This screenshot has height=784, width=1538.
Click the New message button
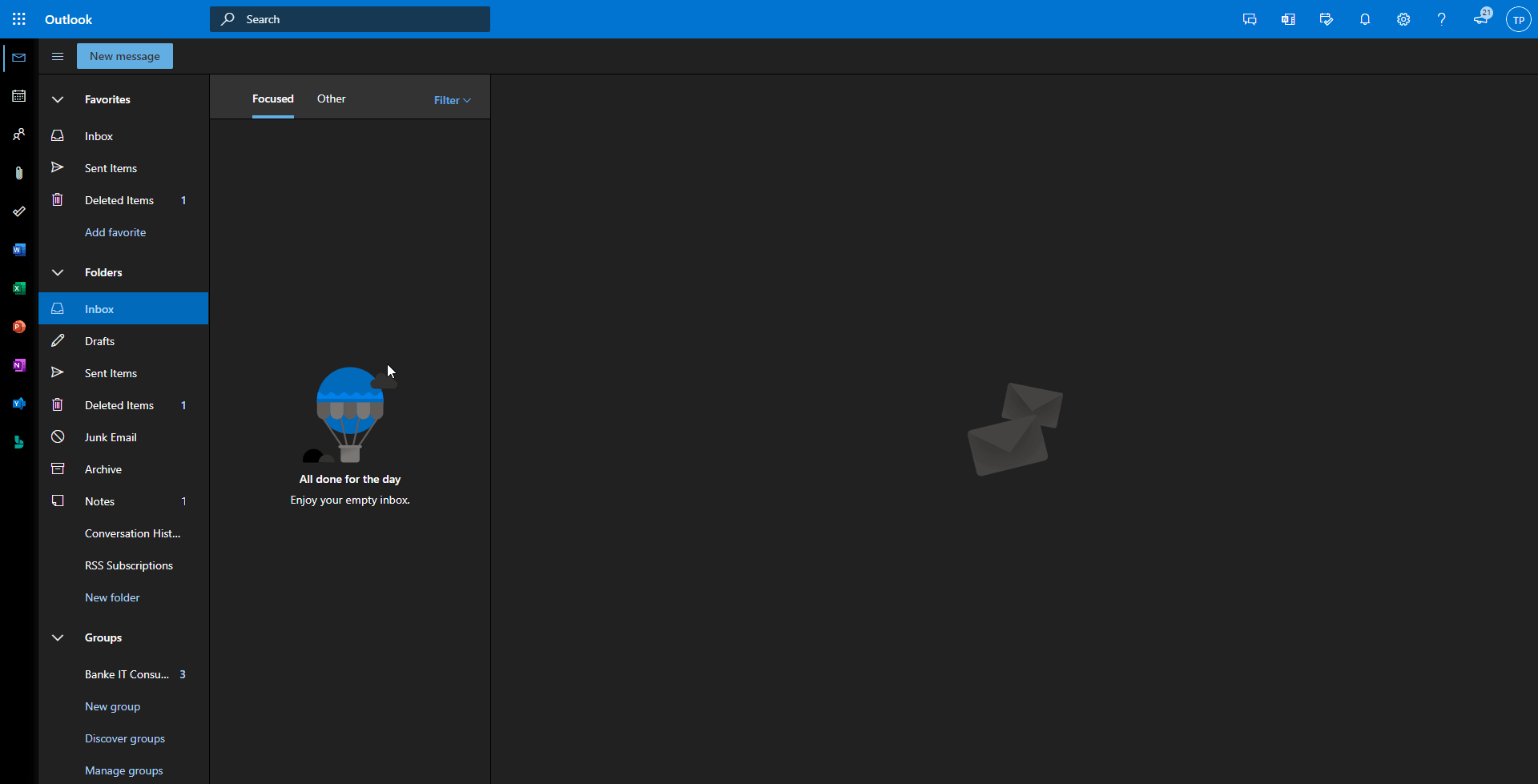(124, 56)
